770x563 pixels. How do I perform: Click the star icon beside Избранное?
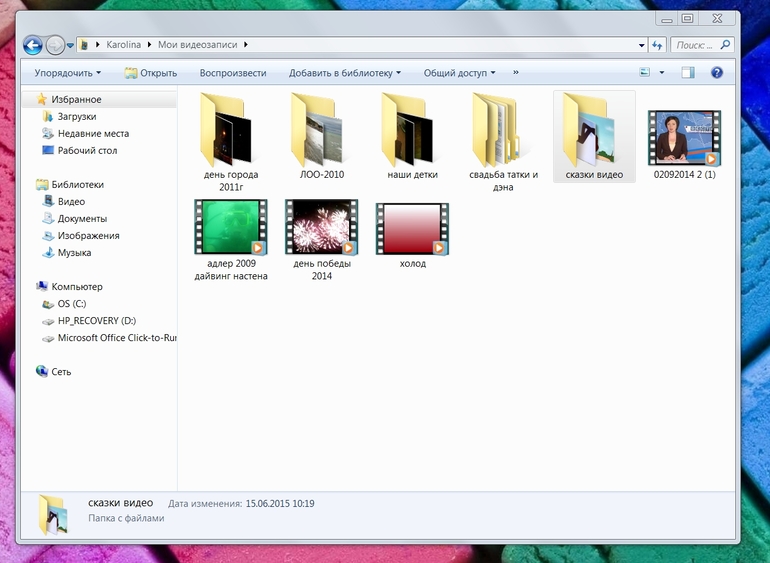coord(42,99)
